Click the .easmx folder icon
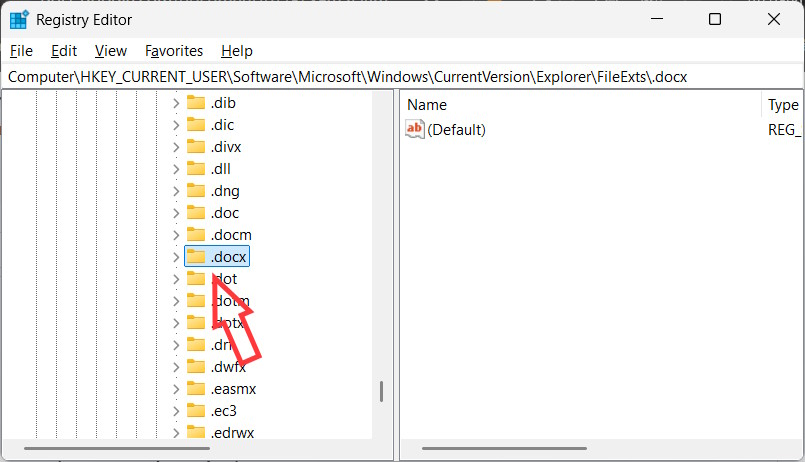805x462 pixels. [196, 389]
